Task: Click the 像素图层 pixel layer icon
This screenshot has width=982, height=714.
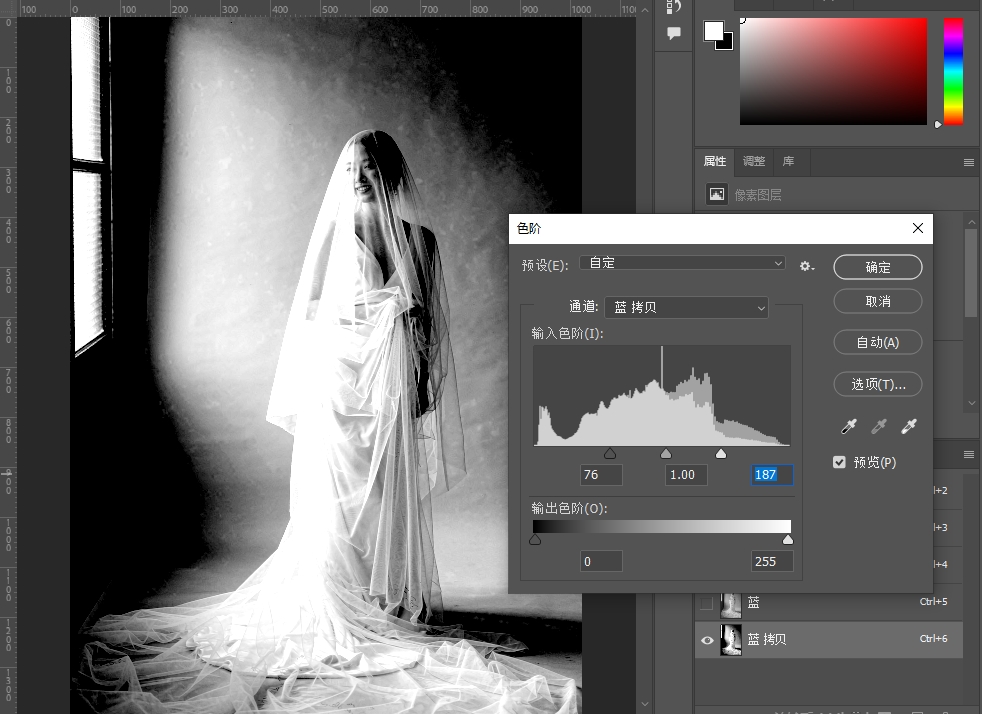Action: (x=716, y=194)
